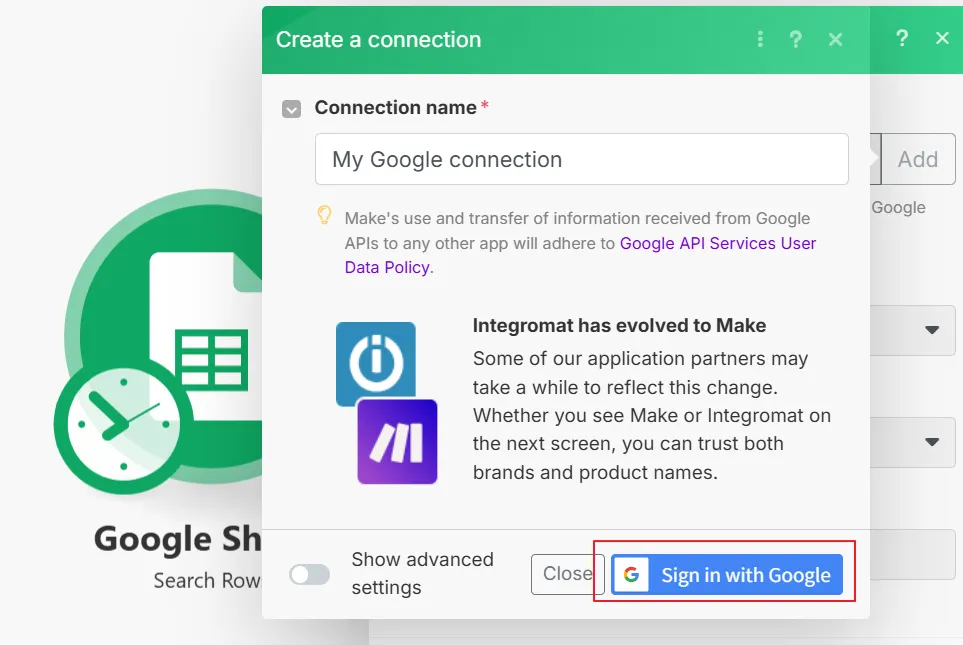Toggle Show advanced settings switch
Image resolution: width=963 pixels, height=645 pixels.
(310, 575)
